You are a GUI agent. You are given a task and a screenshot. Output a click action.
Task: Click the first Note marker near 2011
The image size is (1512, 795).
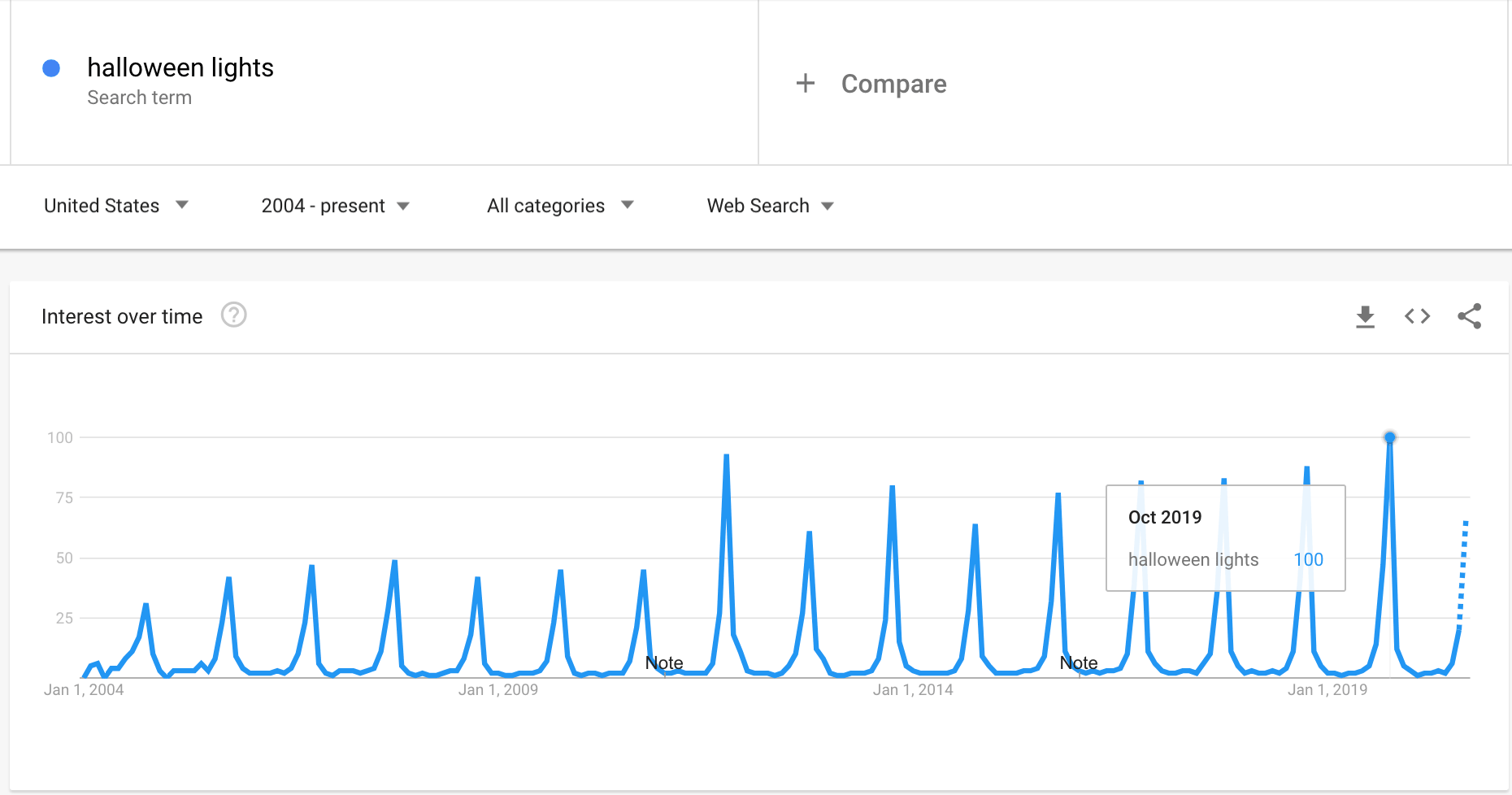664,663
